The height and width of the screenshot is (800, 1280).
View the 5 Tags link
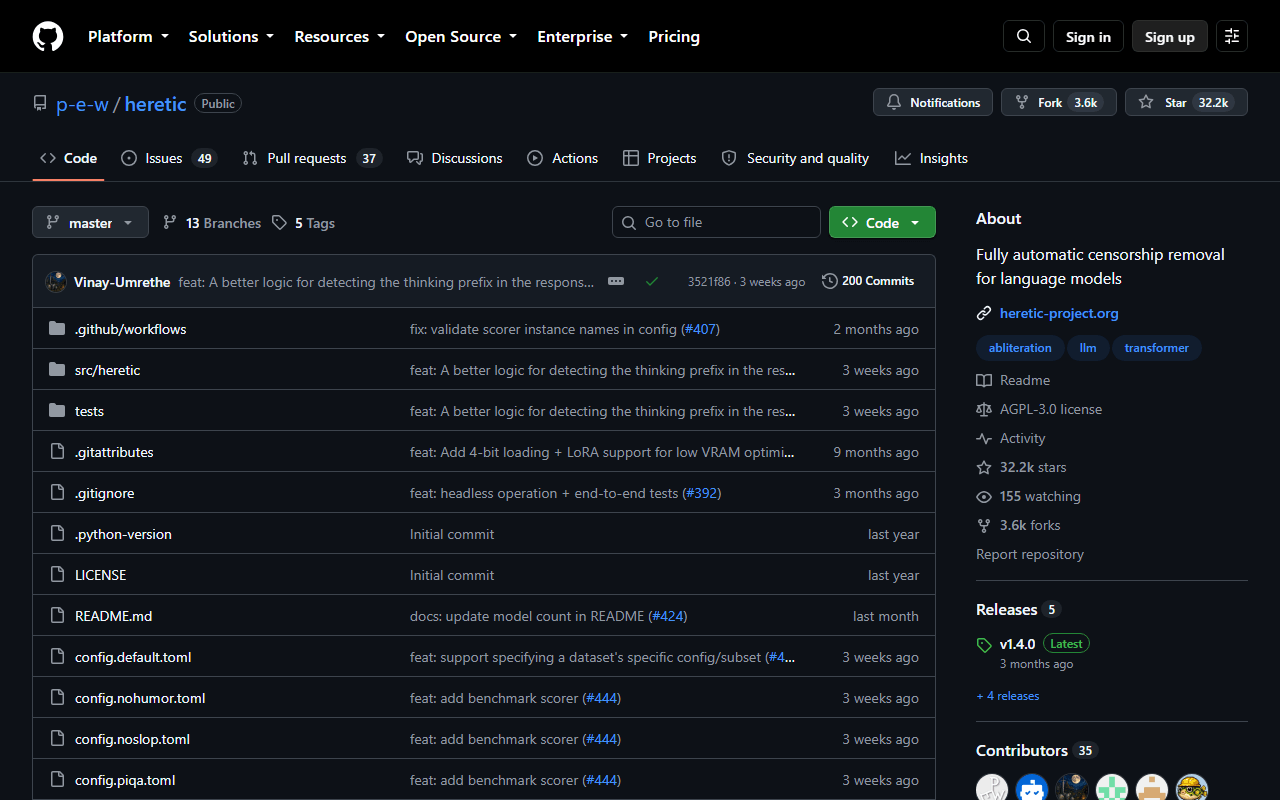pos(304,223)
